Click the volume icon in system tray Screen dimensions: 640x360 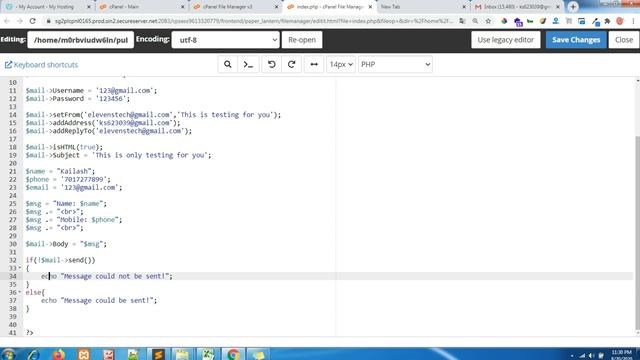click(x=591, y=356)
